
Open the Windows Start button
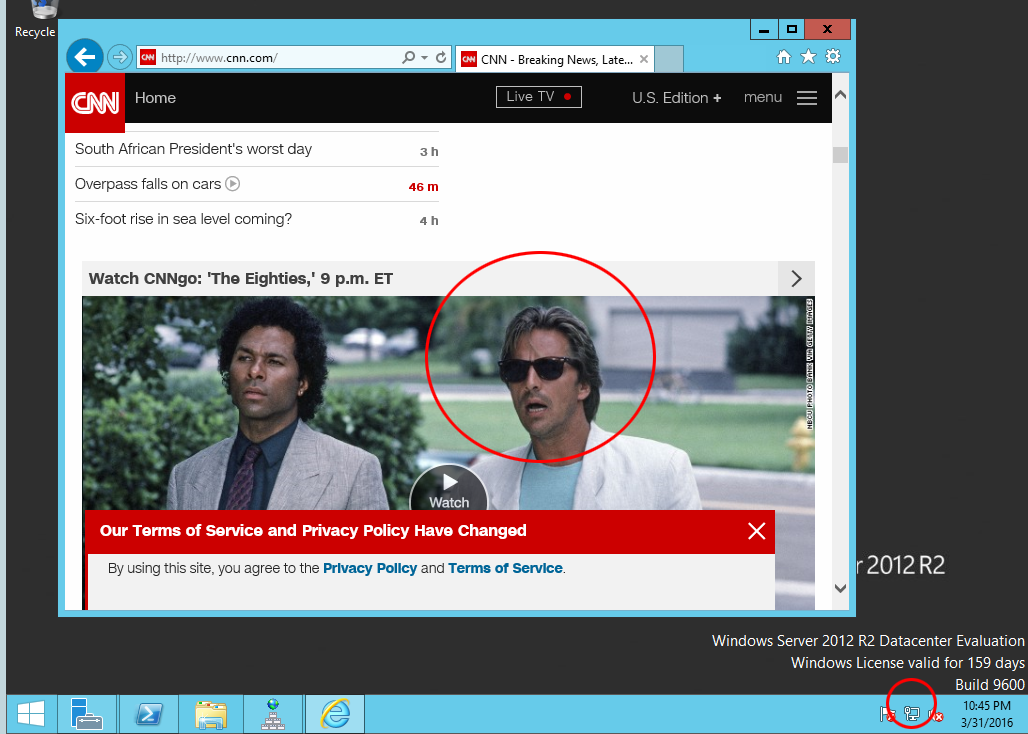click(30, 714)
